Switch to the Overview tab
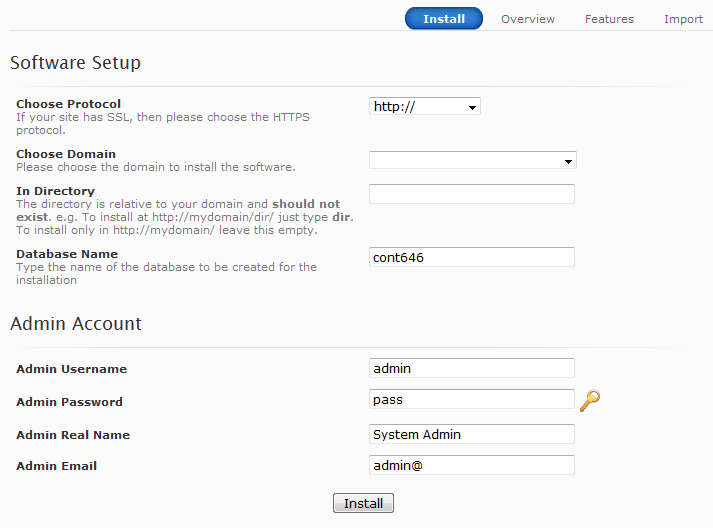Image resolution: width=713 pixels, height=528 pixels. tap(528, 19)
